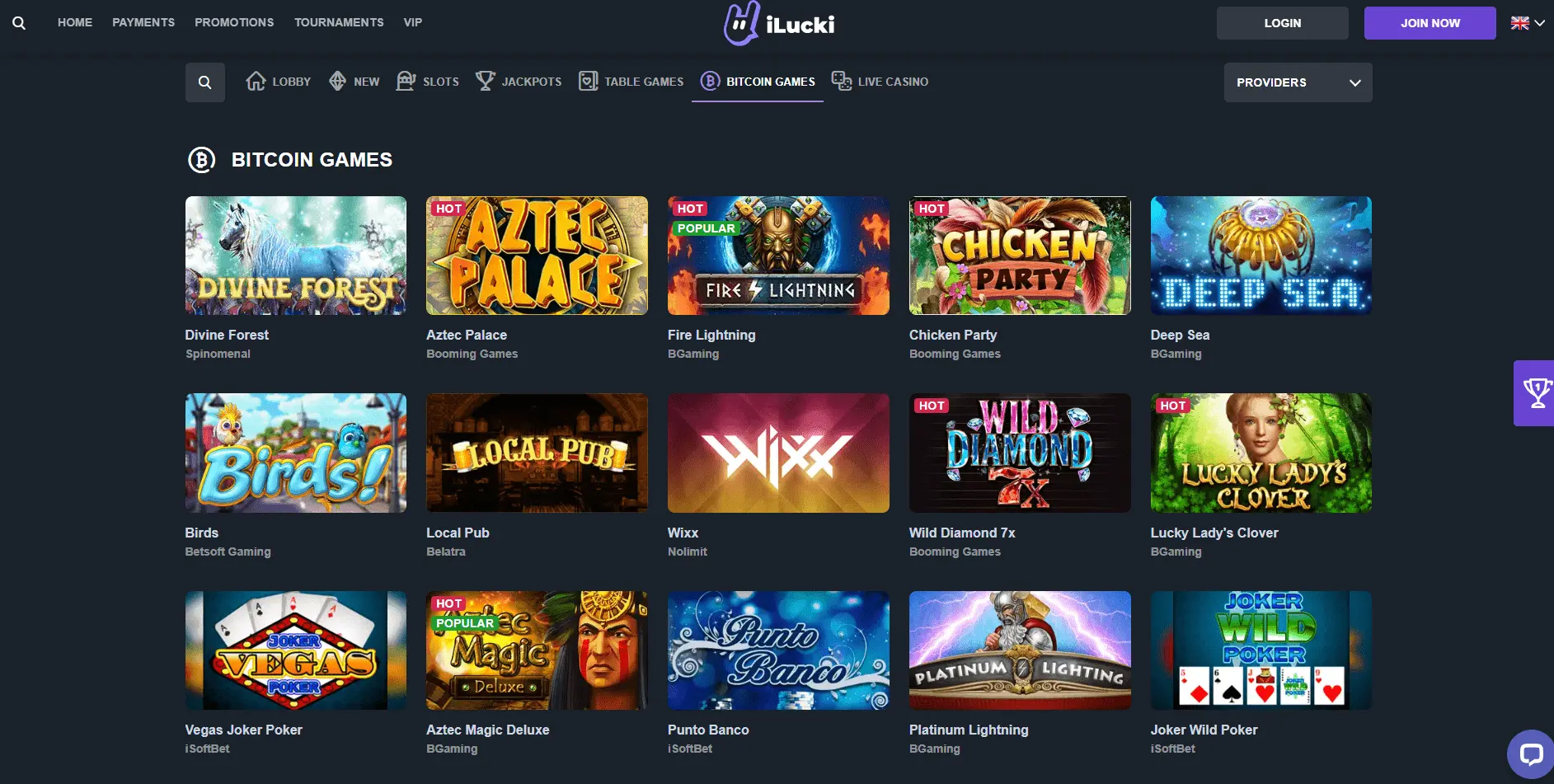Open the language flag selector
This screenshot has width=1554, height=784.
tap(1527, 23)
